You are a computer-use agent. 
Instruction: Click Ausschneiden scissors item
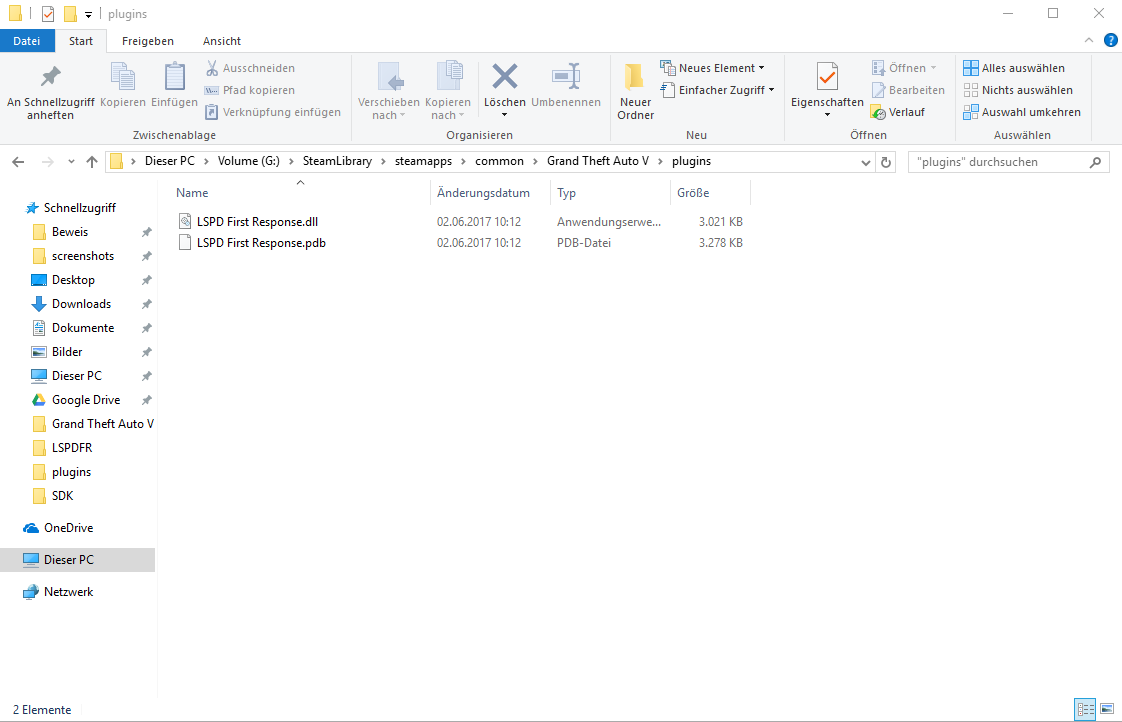point(250,68)
